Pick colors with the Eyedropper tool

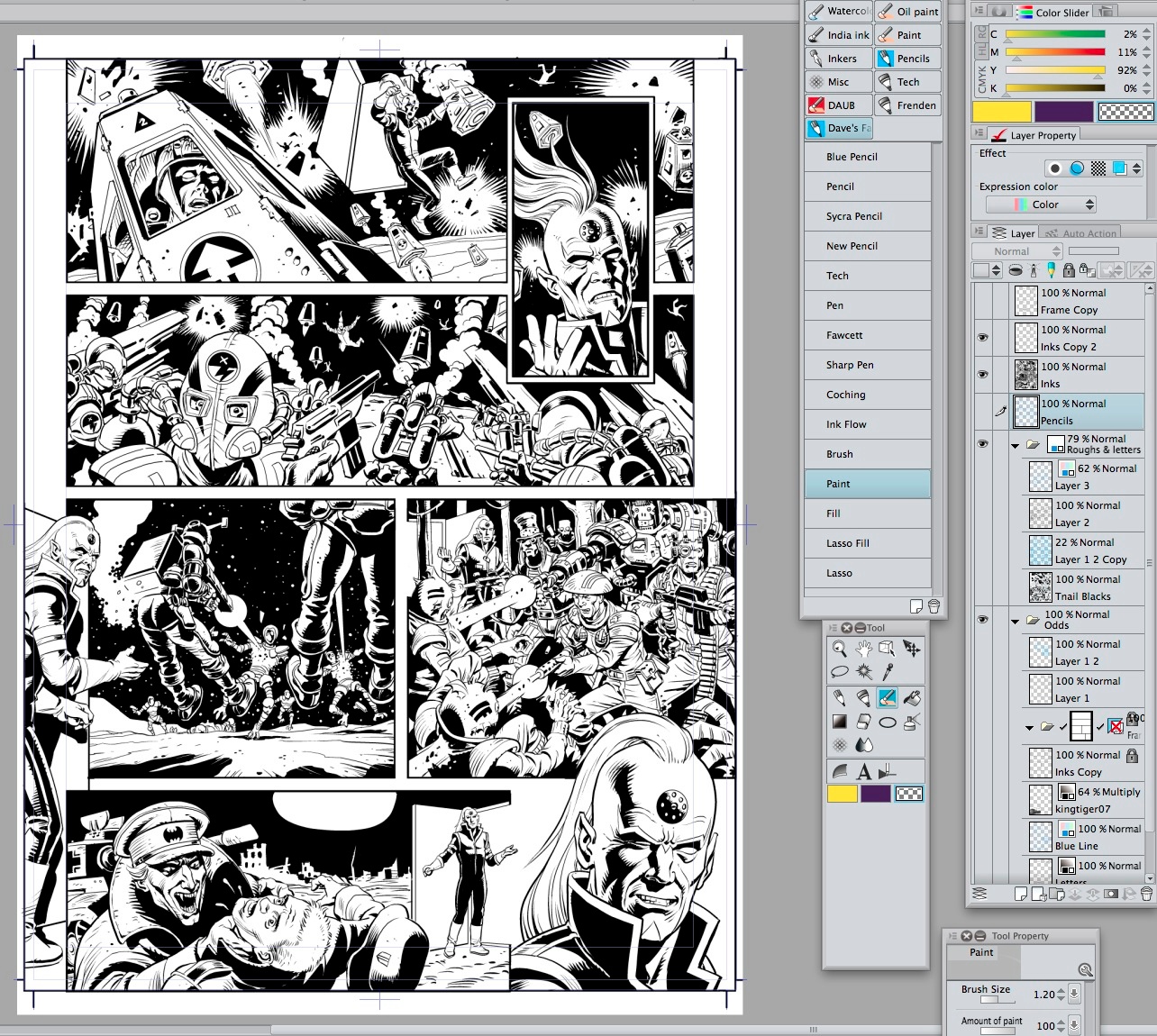coord(886,671)
